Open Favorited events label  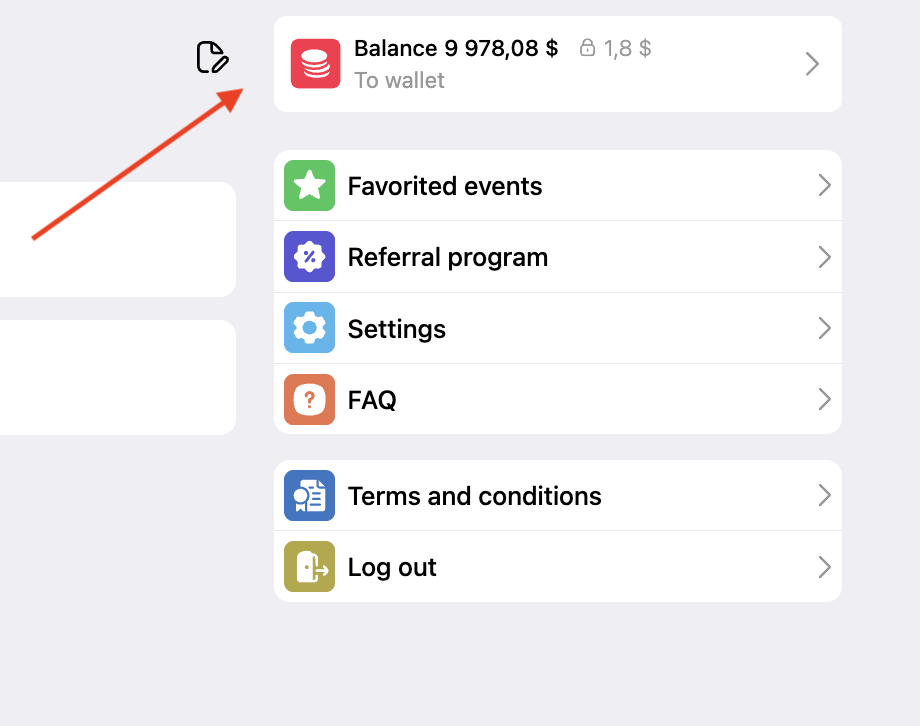click(x=444, y=186)
